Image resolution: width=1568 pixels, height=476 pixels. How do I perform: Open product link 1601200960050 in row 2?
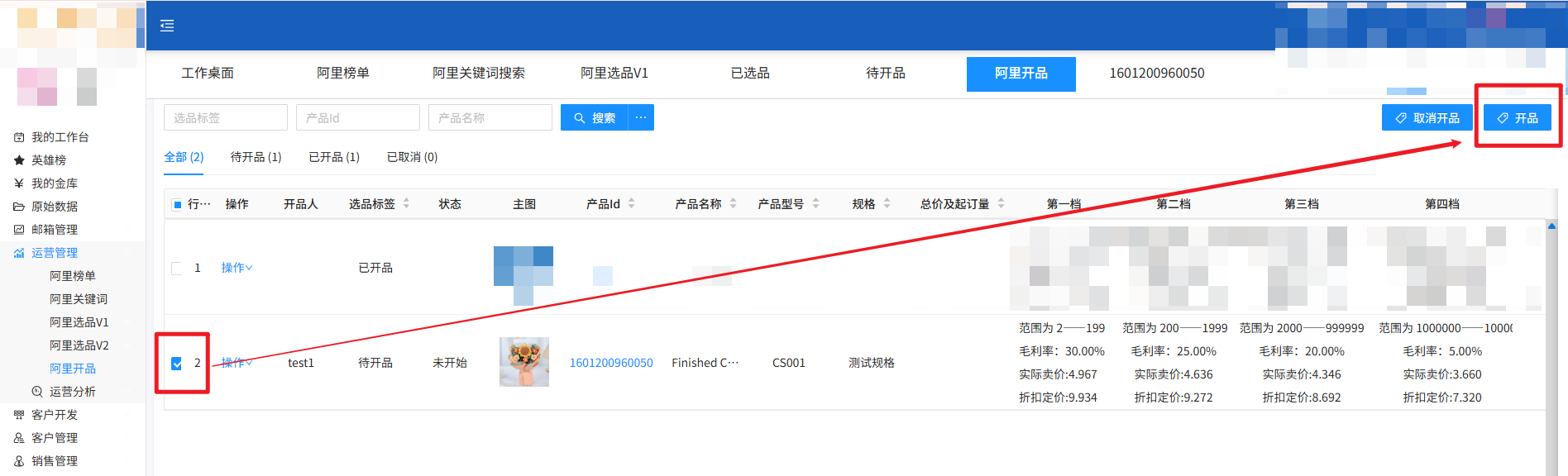[x=611, y=363]
